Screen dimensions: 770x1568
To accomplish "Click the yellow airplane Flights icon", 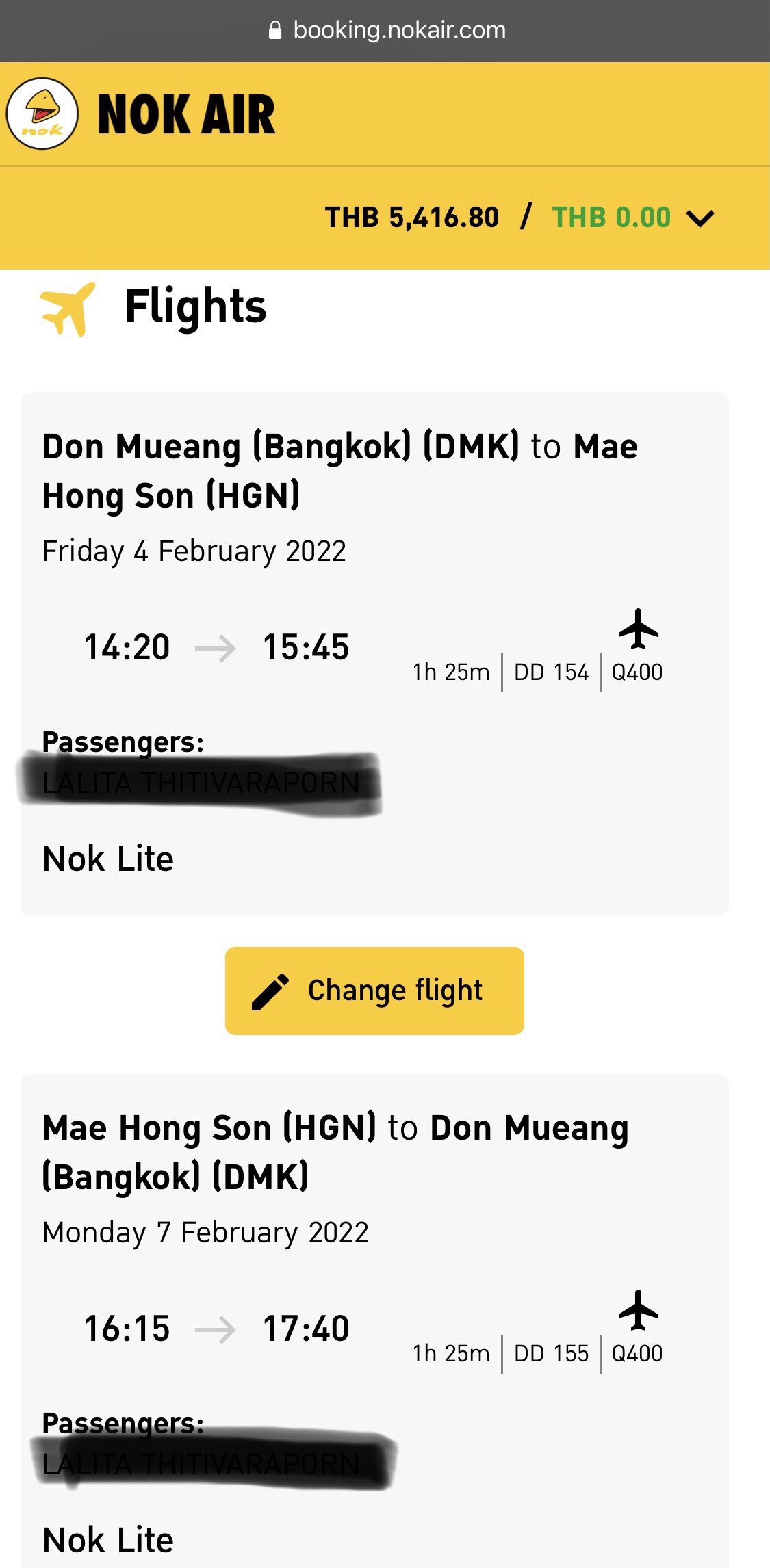I will (67, 309).
